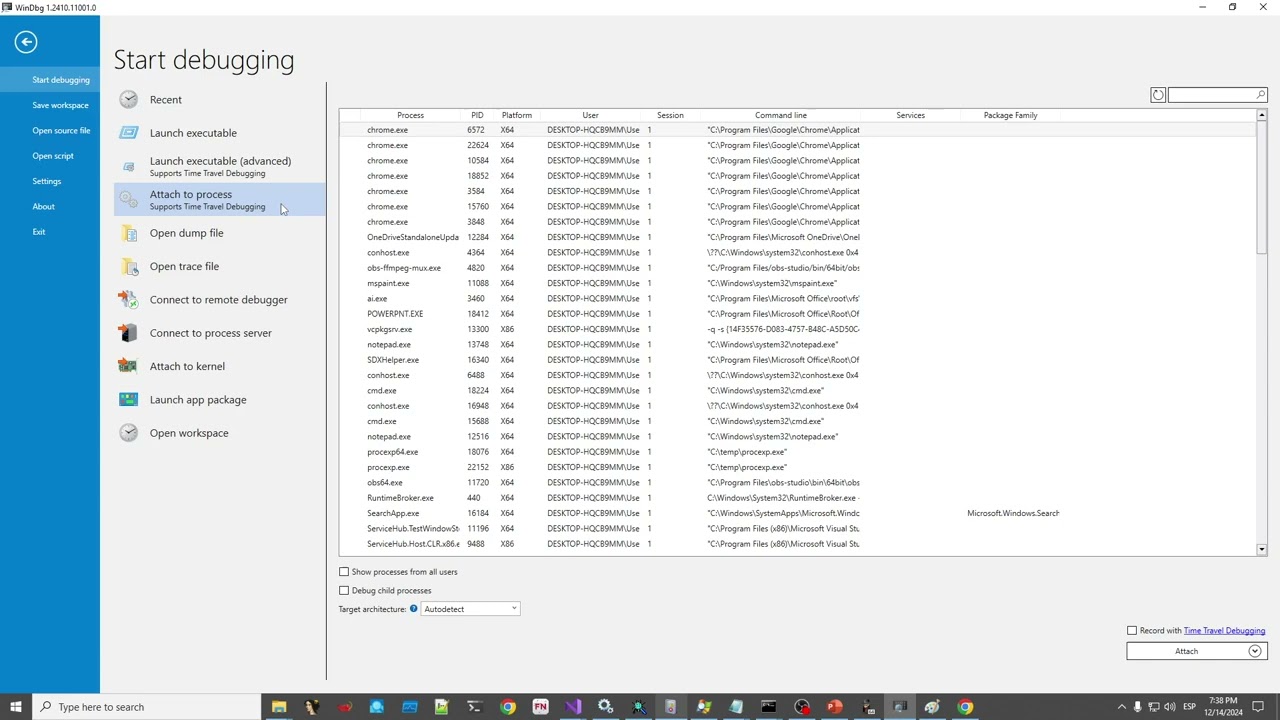Select cmd.exe with PID 18224

coord(797,390)
